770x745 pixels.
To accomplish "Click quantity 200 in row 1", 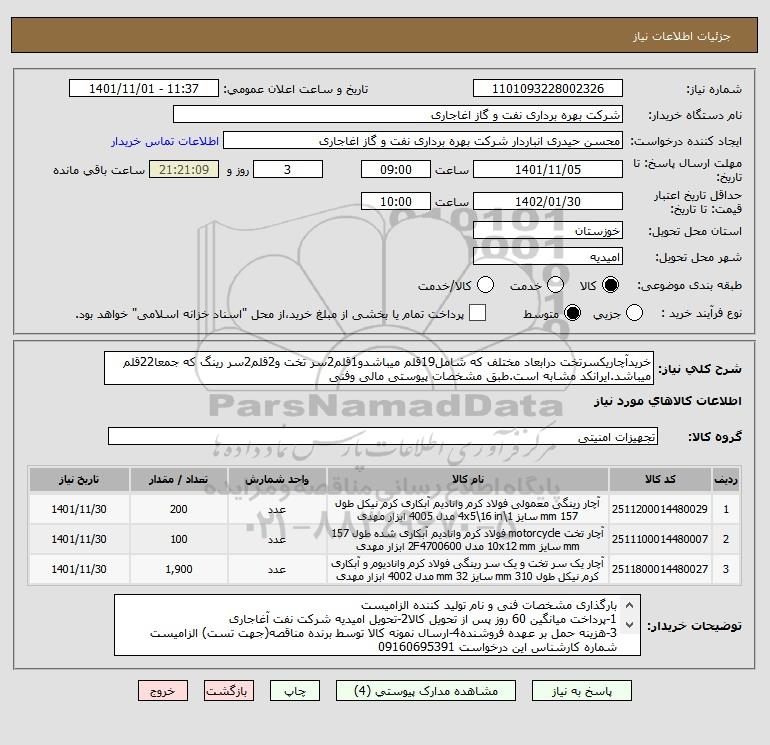I will (179, 509).
